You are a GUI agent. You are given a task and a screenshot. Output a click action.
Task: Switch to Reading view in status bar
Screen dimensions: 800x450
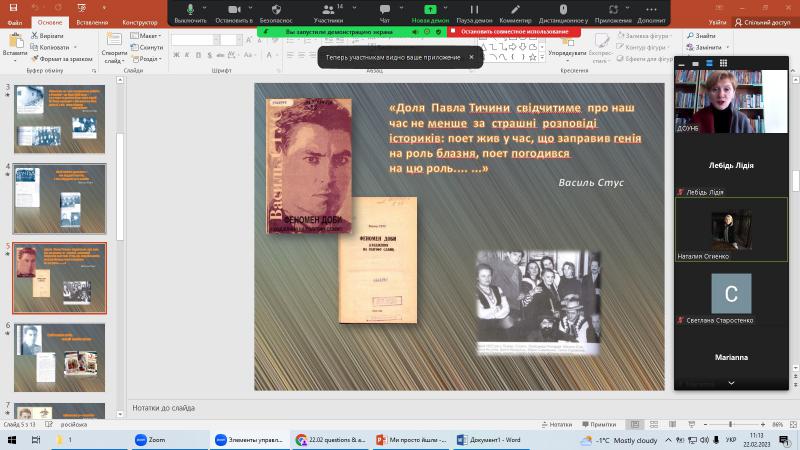[672, 424]
